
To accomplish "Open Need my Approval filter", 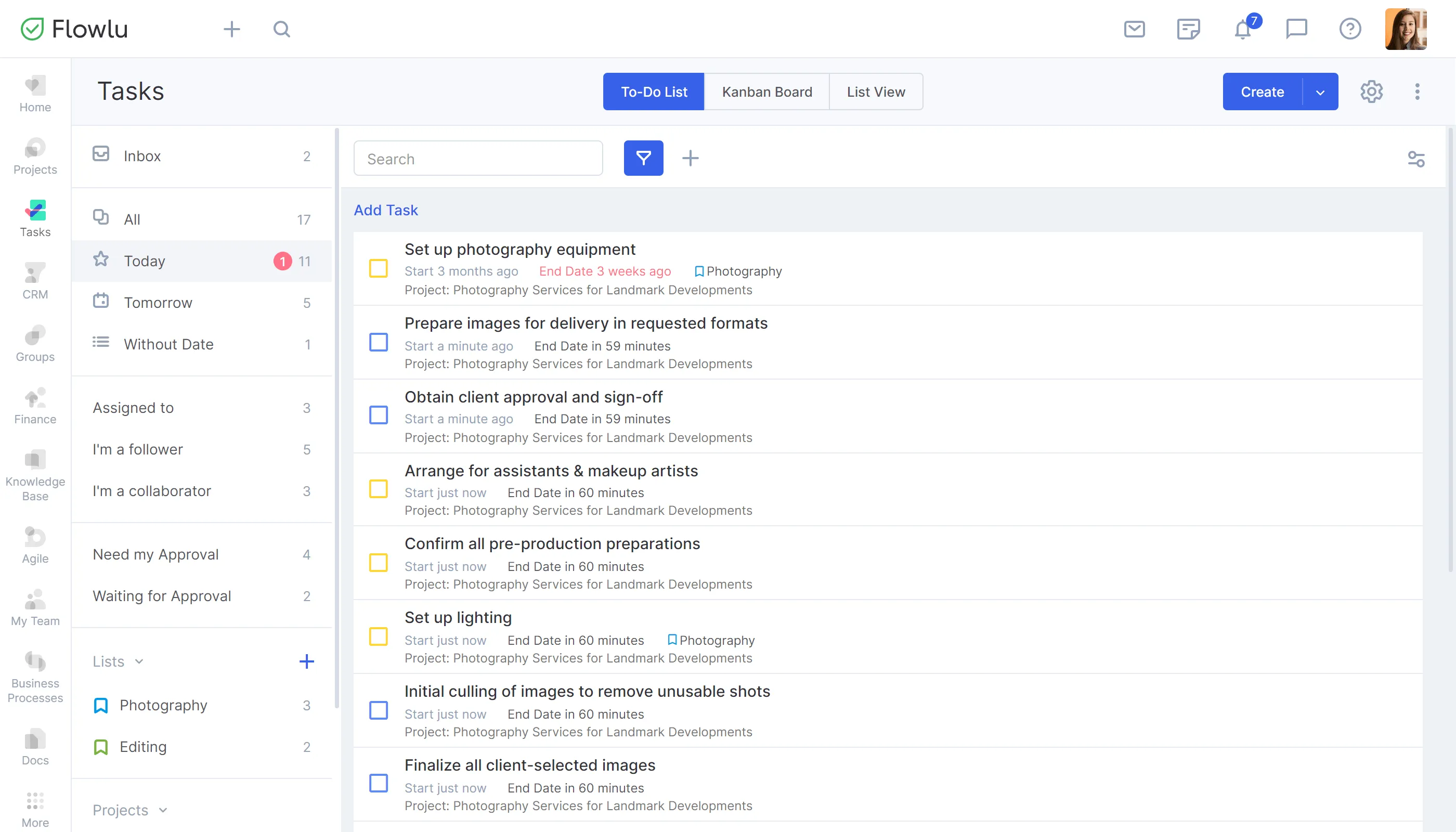I will [x=202, y=555].
